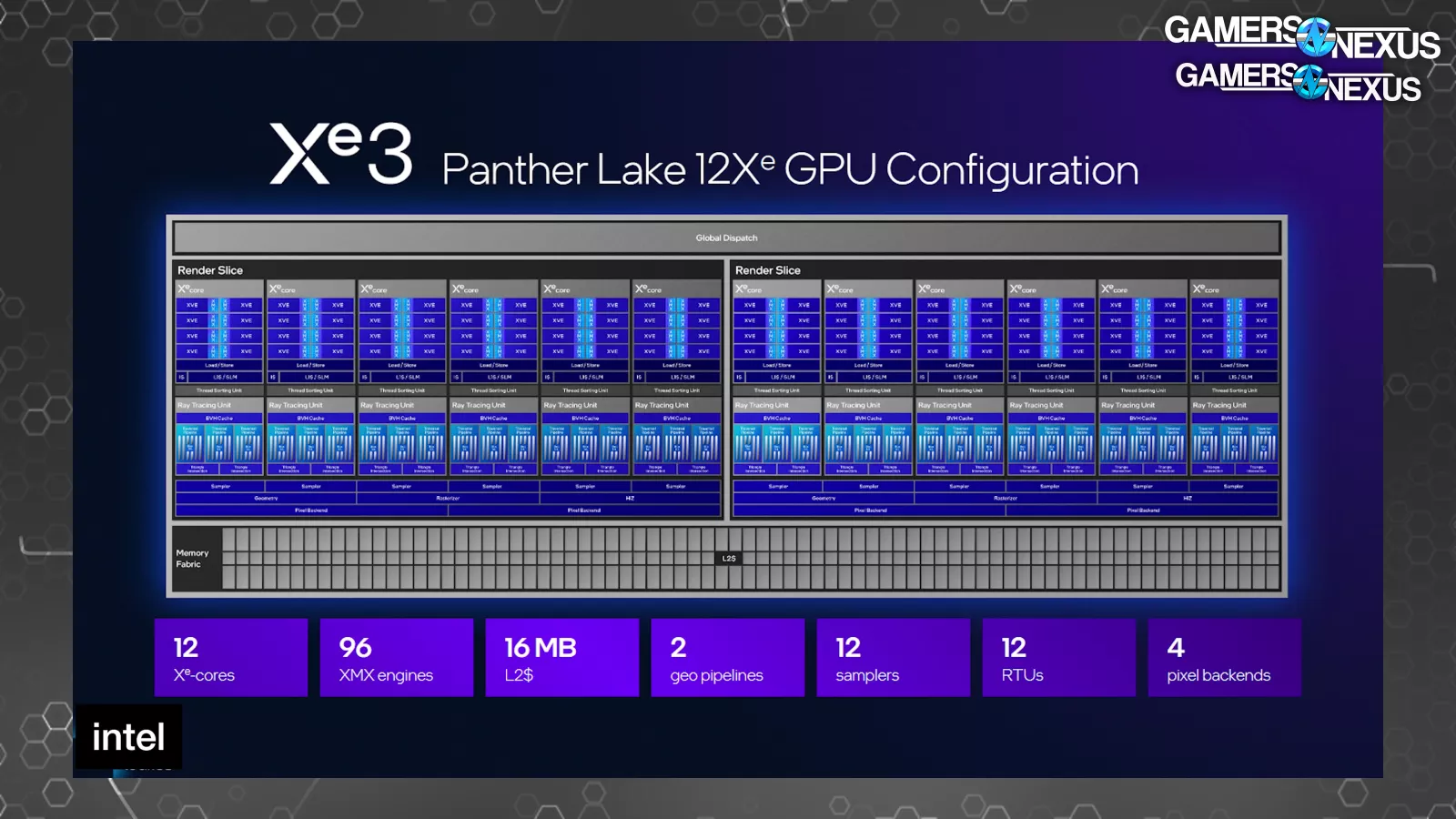Click the first Ray Tracing Unit label in the right slice

click(x=763, y=405)
